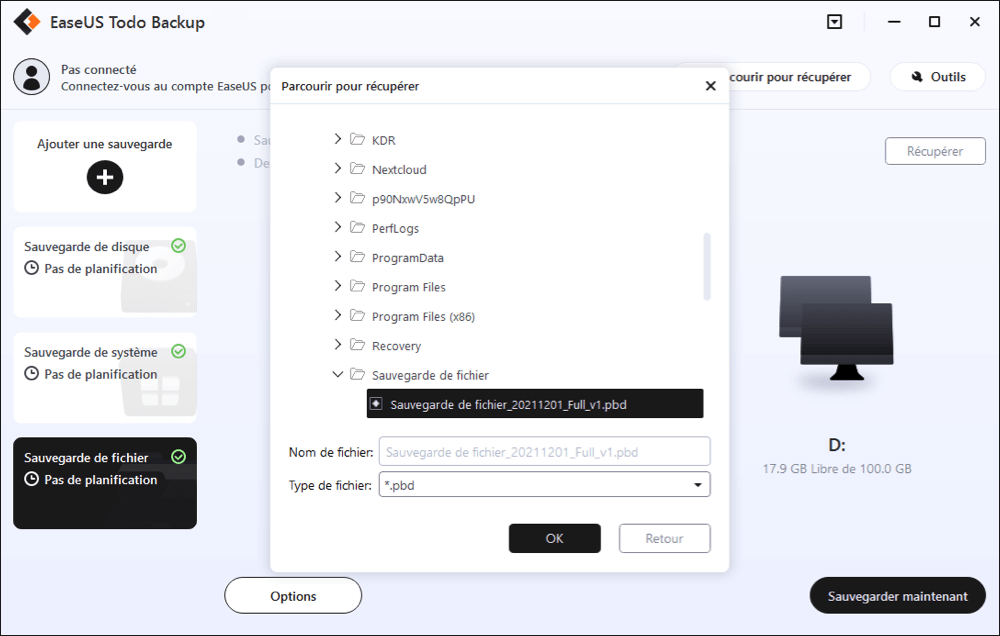Click the folder tree vertical scrollbar

point(707,266)
